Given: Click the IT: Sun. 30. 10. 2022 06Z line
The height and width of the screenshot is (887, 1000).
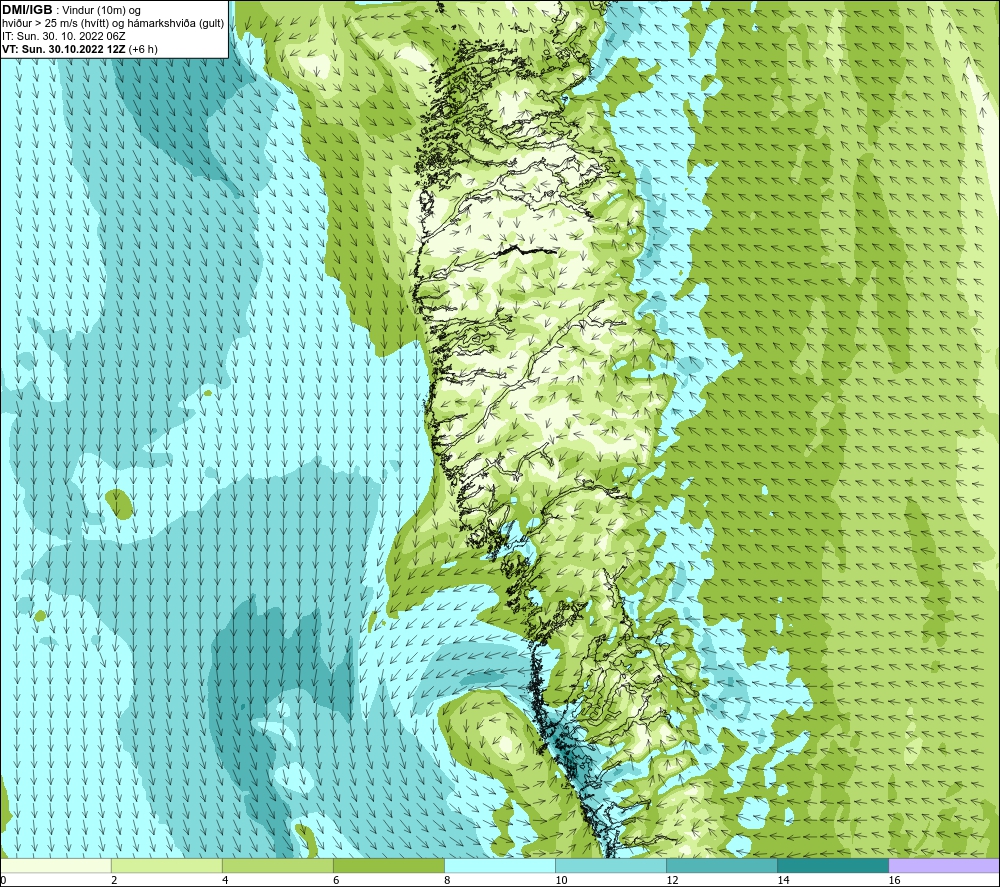Looking at the screenshot, I should point(64,36).
